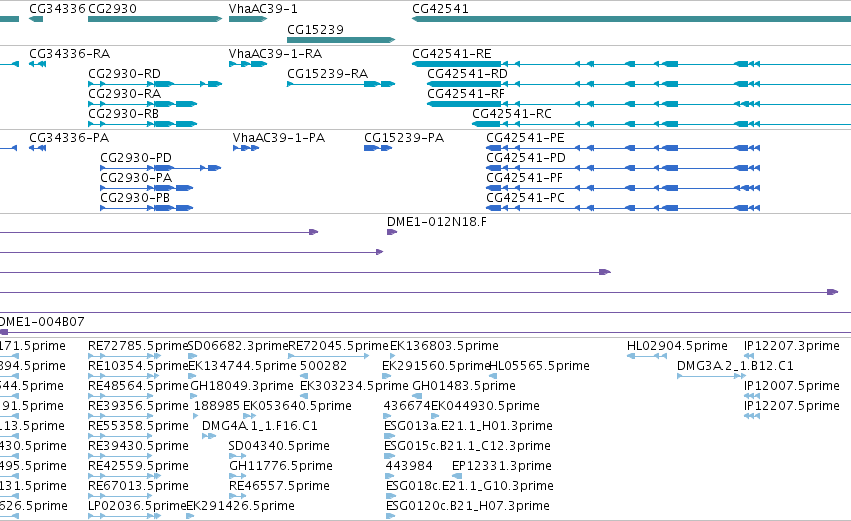851x521 pixels.
Task: Choose EST RE39356.5prime
Action: 138,406
